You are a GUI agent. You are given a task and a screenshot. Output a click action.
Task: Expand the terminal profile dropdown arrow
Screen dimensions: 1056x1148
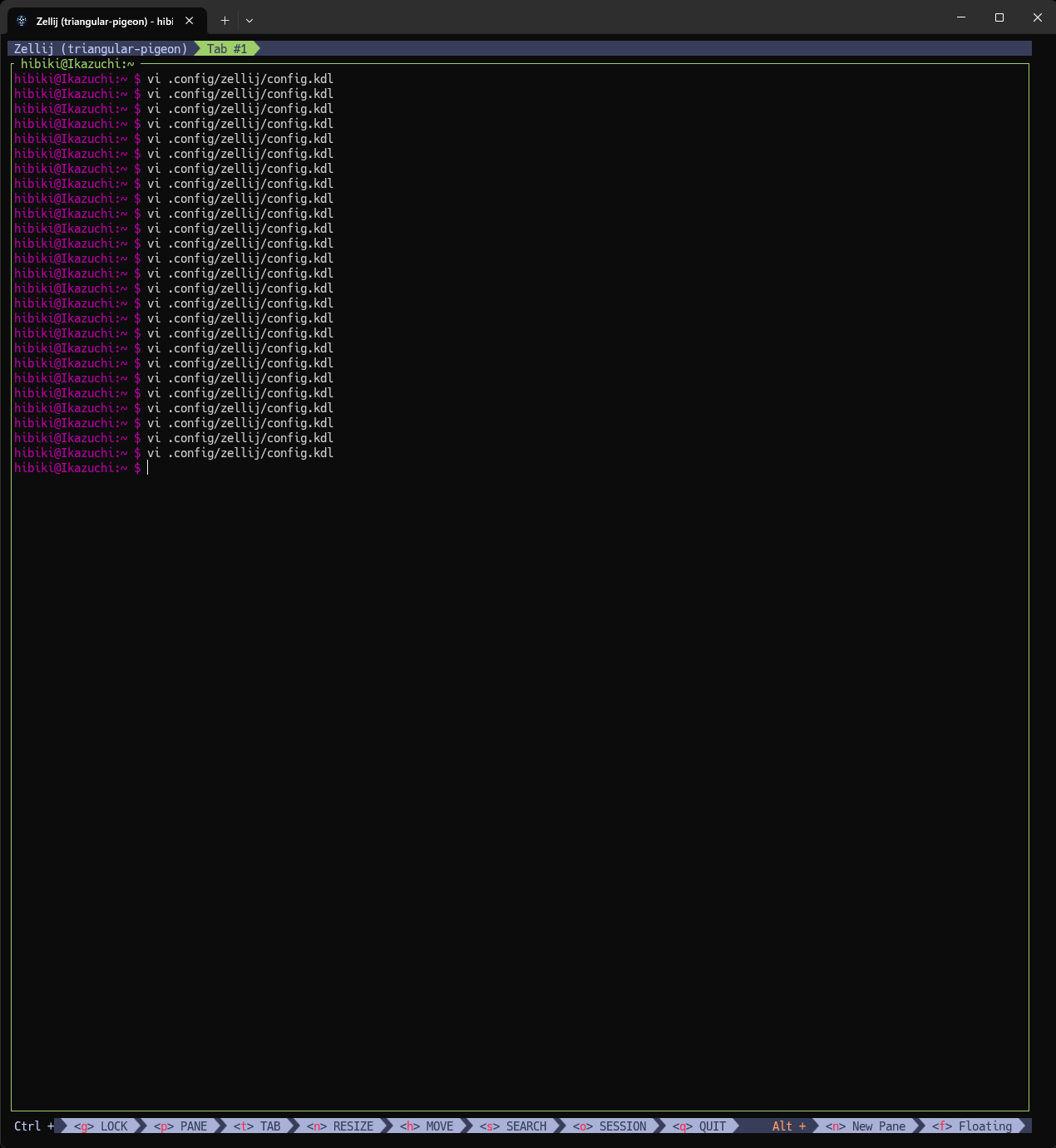[249, 20]
